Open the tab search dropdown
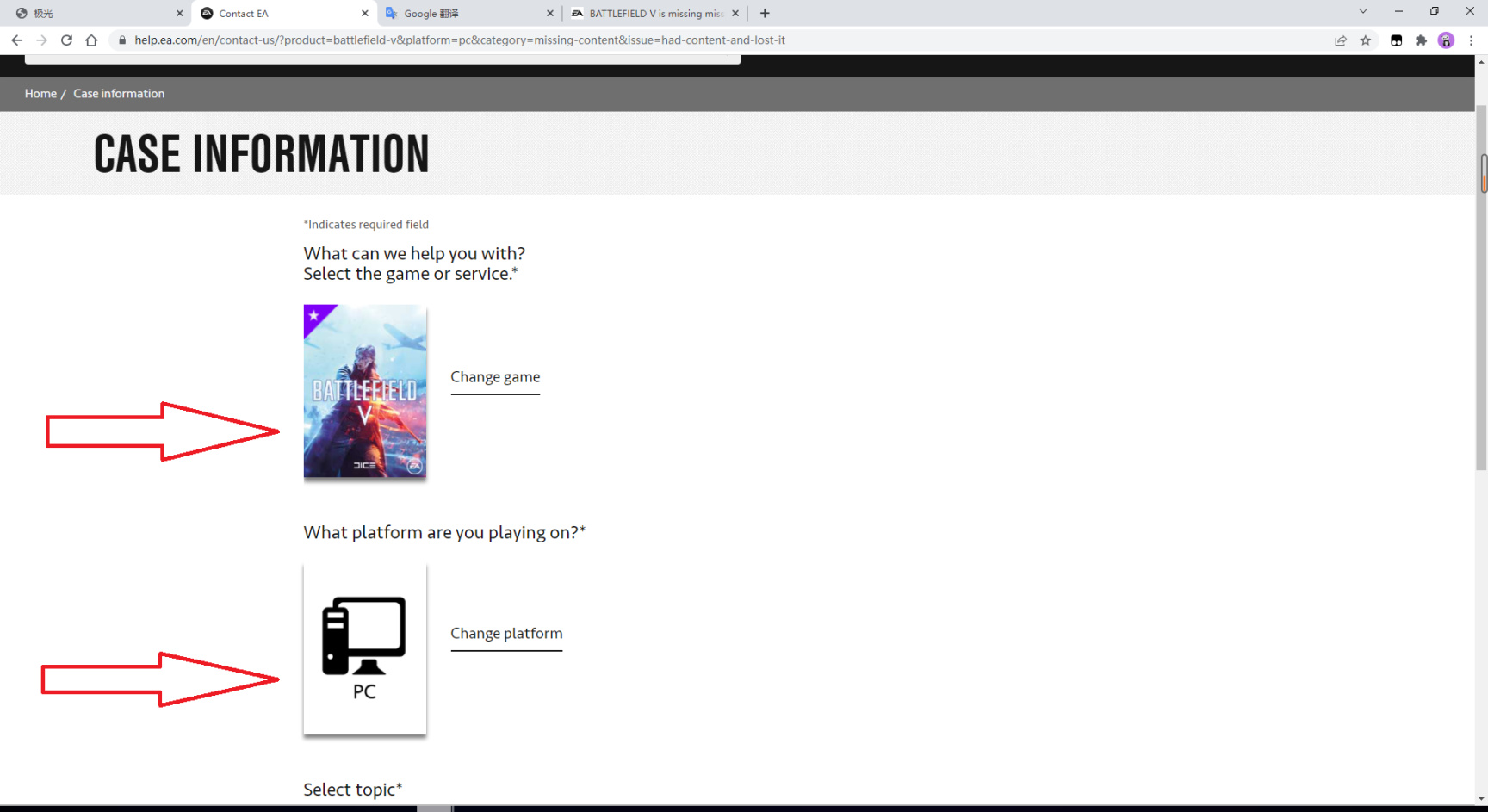 pyautogui.click(x=1363, y=11)
